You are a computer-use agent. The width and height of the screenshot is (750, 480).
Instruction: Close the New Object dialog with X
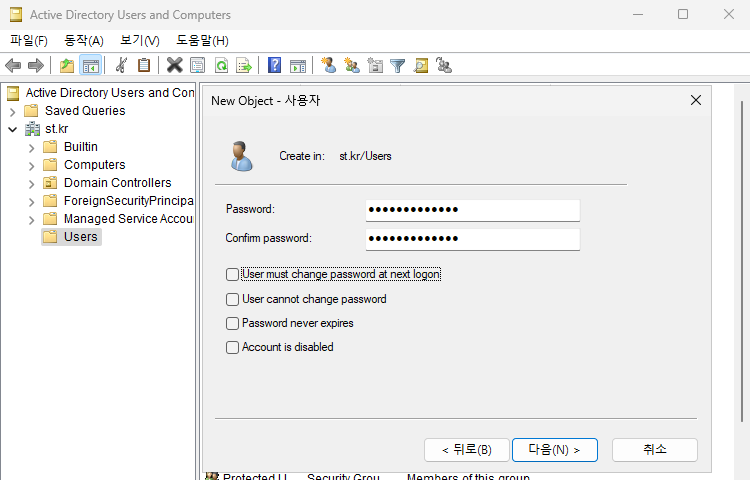point(696,100)
